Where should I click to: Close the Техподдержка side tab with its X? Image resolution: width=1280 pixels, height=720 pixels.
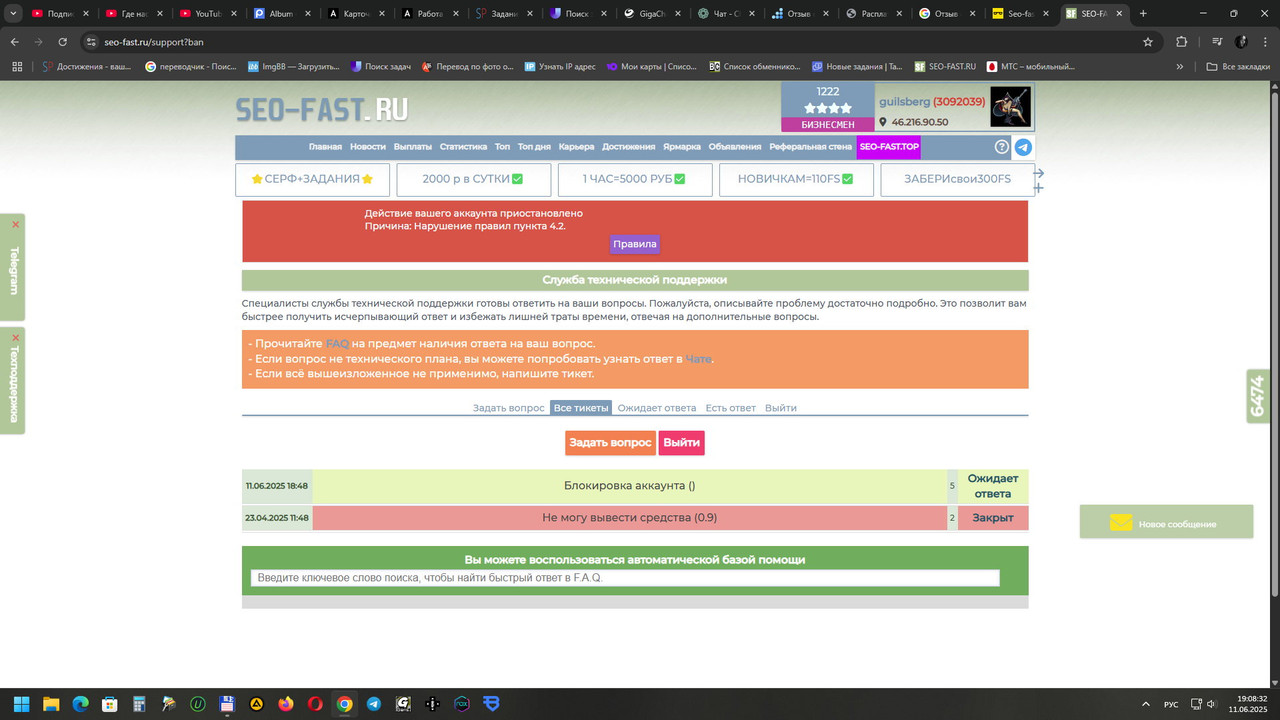coord(15,338)
